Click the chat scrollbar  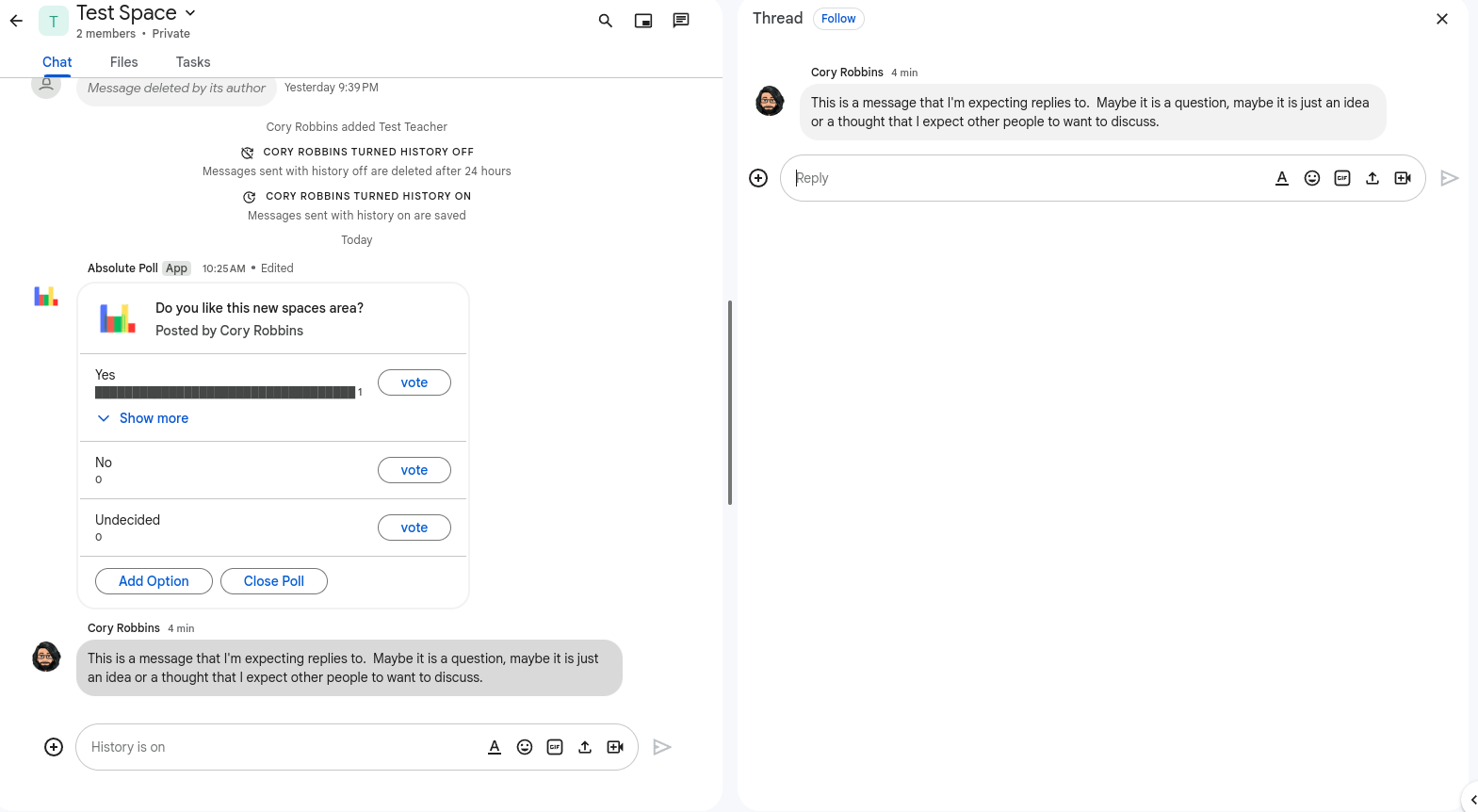(x=730, y=402)
